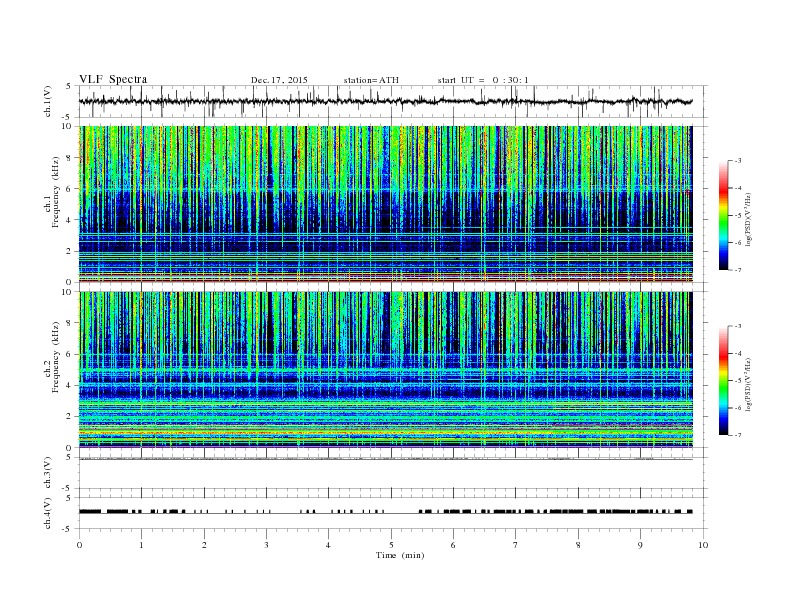Click the ch.1 spectrogram color scale bar
The width and height of the screenshot is (792, 612).
click(x=723, y=216)
